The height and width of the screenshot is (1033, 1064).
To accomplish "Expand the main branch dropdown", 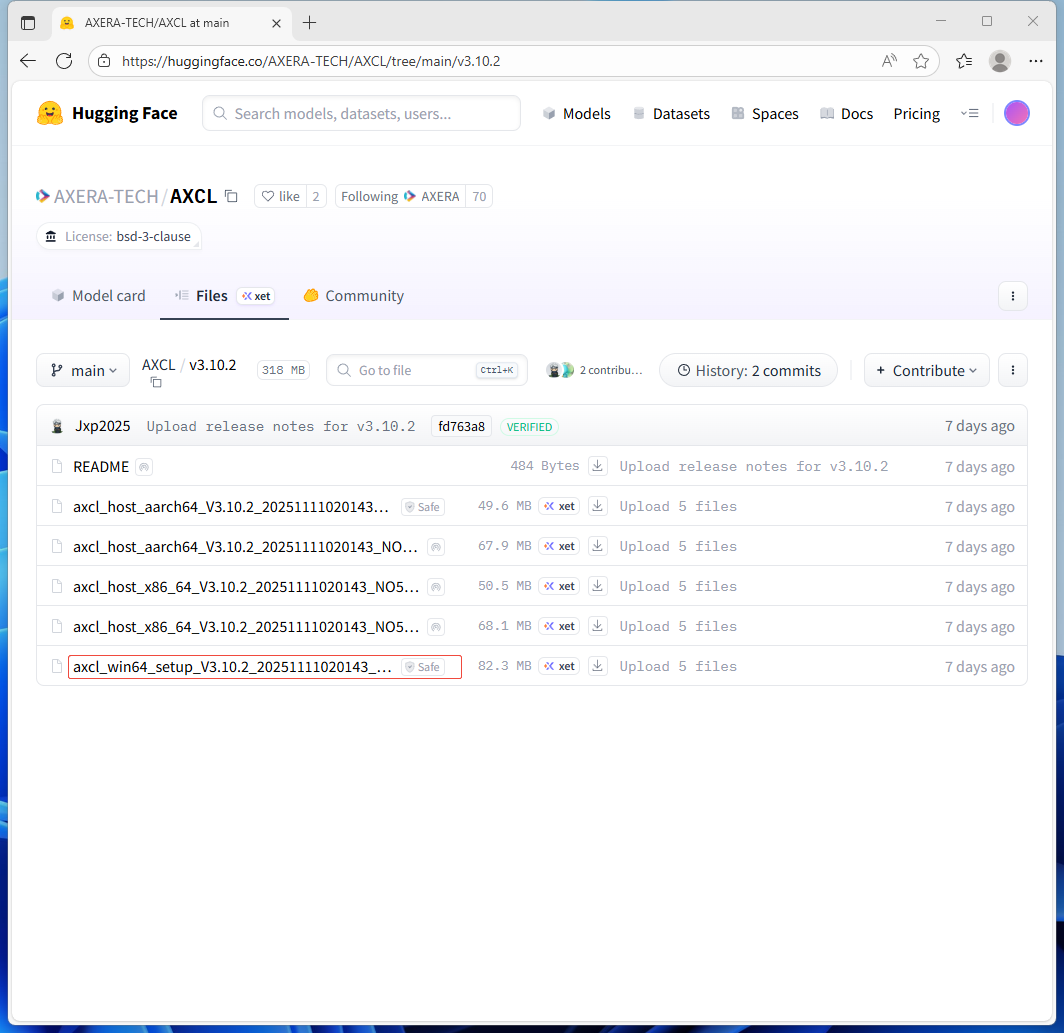I will click(83, 370).
